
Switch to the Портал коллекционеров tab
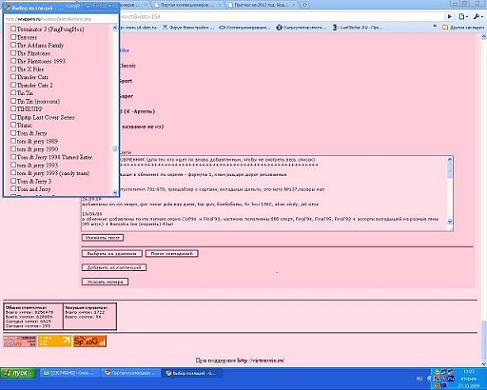tap(187, 5)
